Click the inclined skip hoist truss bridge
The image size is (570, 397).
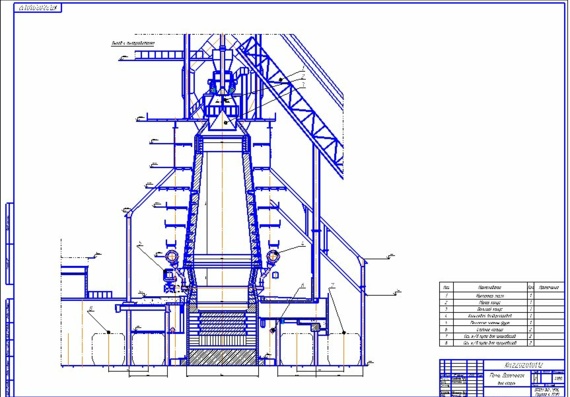point(292,105)
